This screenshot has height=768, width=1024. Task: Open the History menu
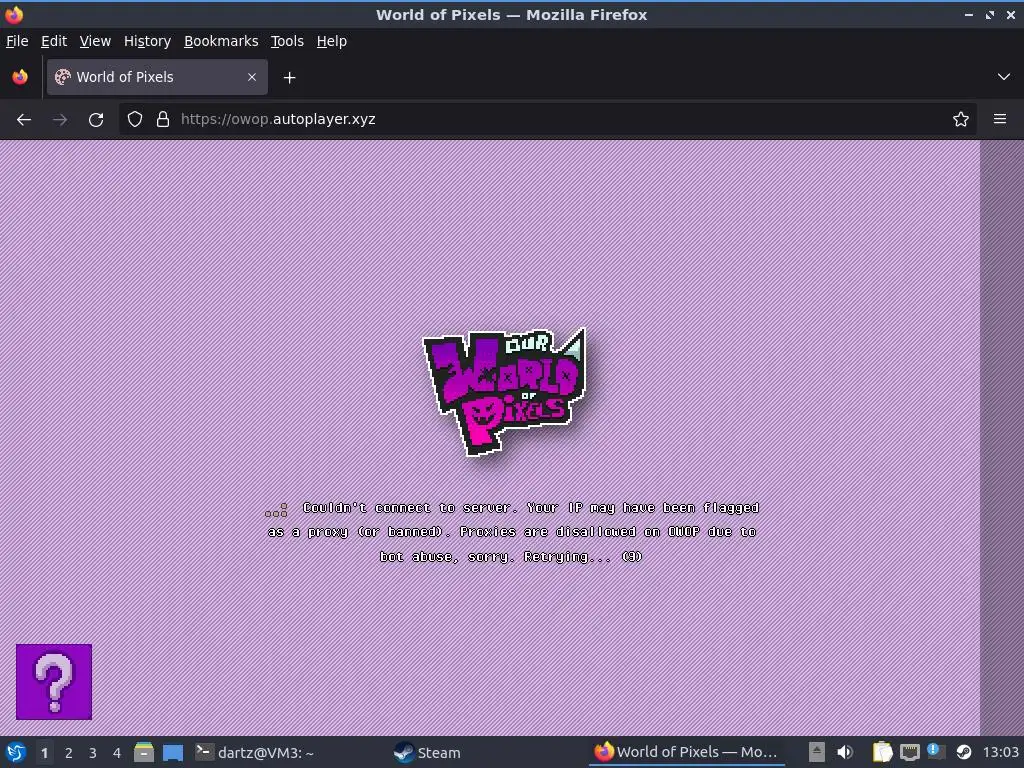(148, 41)
